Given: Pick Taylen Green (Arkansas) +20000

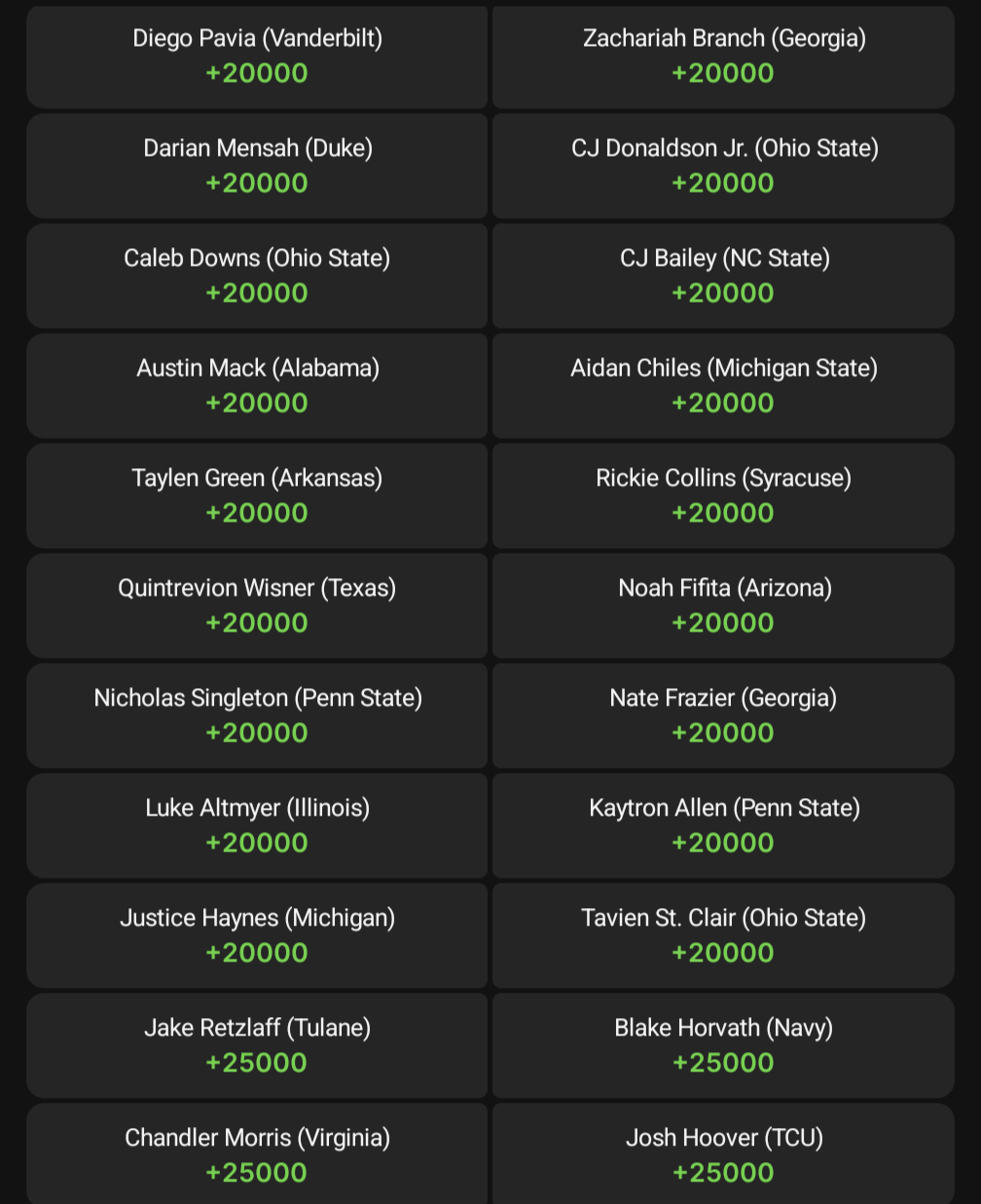Looking at the screenshot, I should pyautogui.click(x=257, y=495).
